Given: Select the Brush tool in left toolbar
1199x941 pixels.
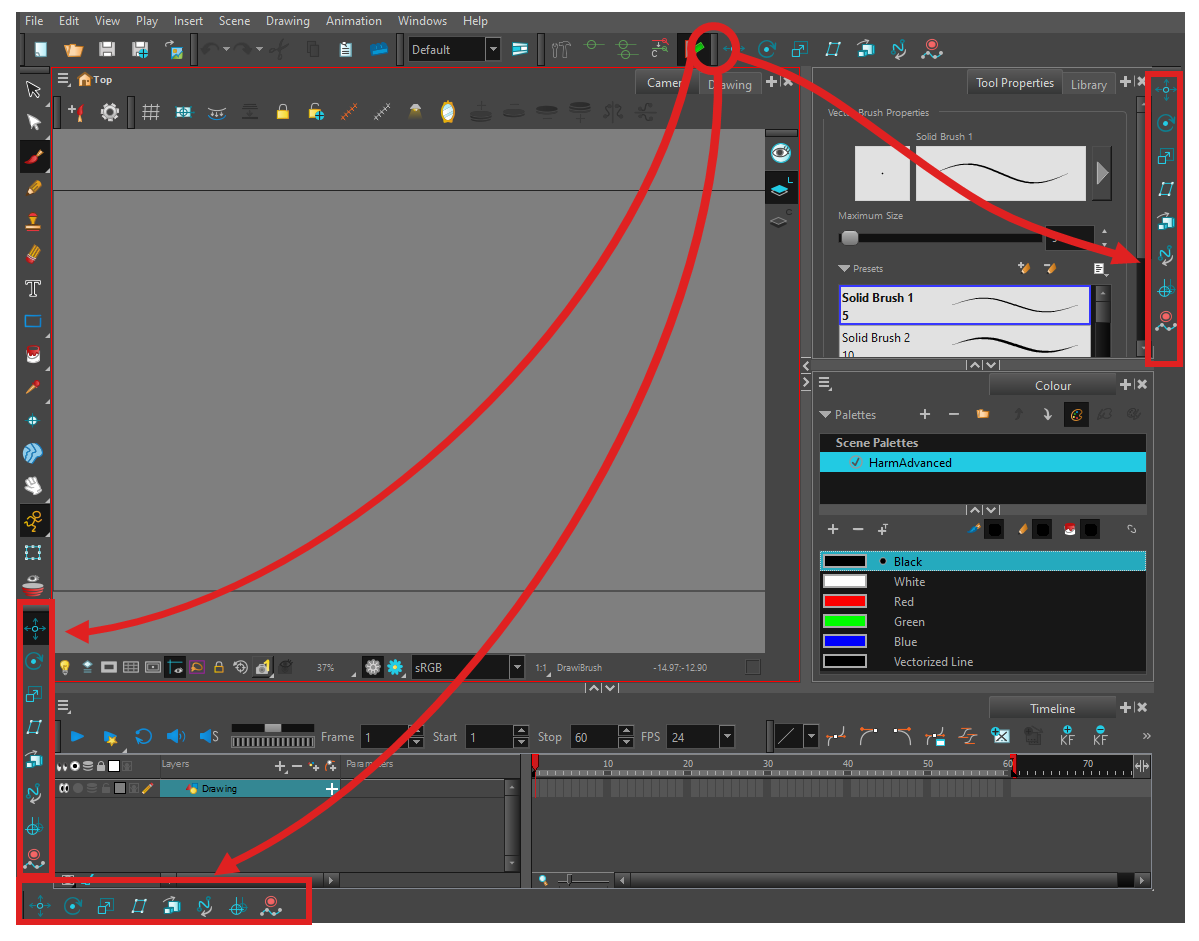Looking at the screenshot, I should [33, 155].
